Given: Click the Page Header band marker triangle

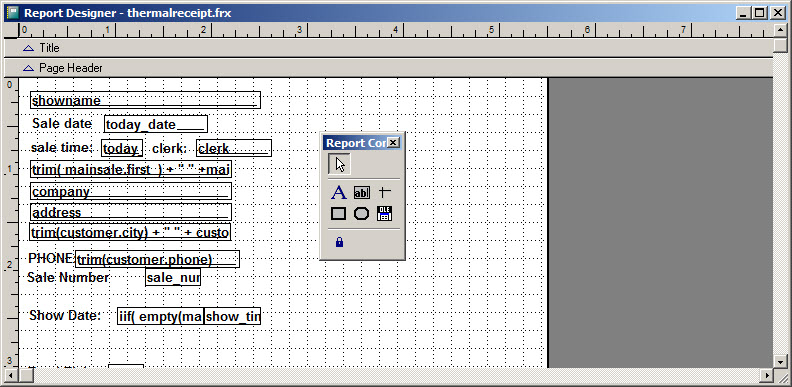Looking at the screenshot, I should pyautogui.click(x=29, y=68).
